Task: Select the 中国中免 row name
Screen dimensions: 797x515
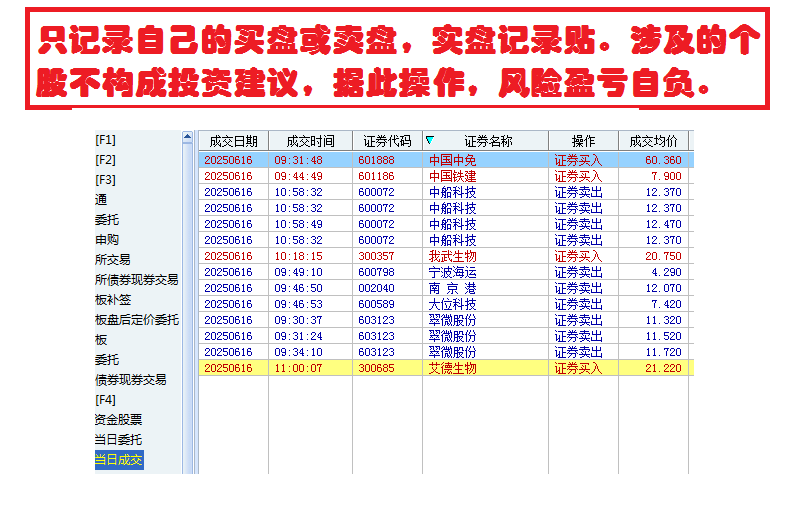Action: 452,160
